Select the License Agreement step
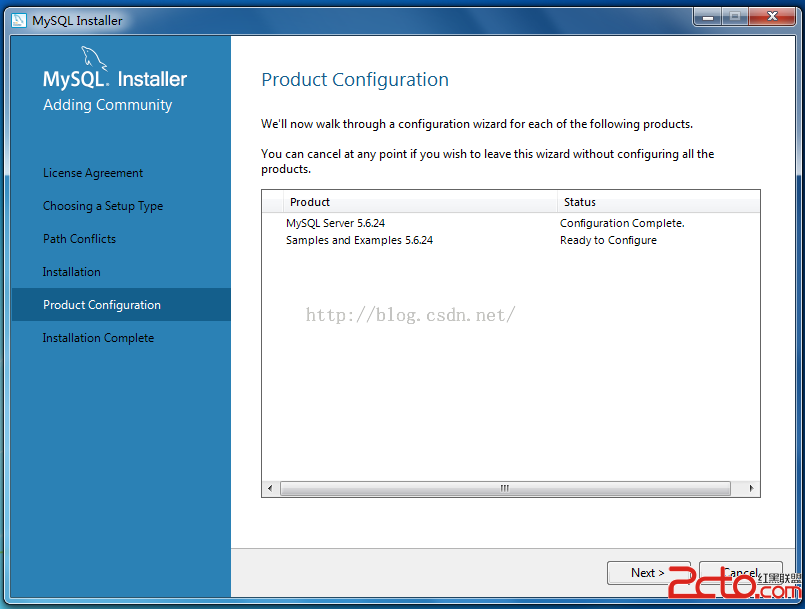The image size is (805, 609). [x=93, y=173]
